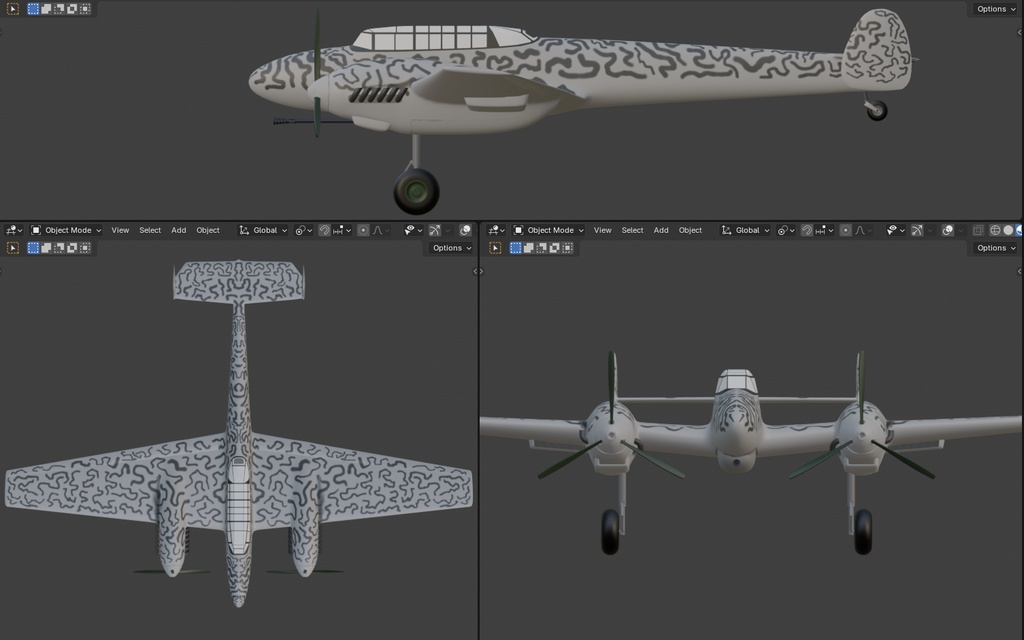Open editor type menu in bottom-left viewport
This screenshot has height=640, width=1024.
[x=14, y=230]
